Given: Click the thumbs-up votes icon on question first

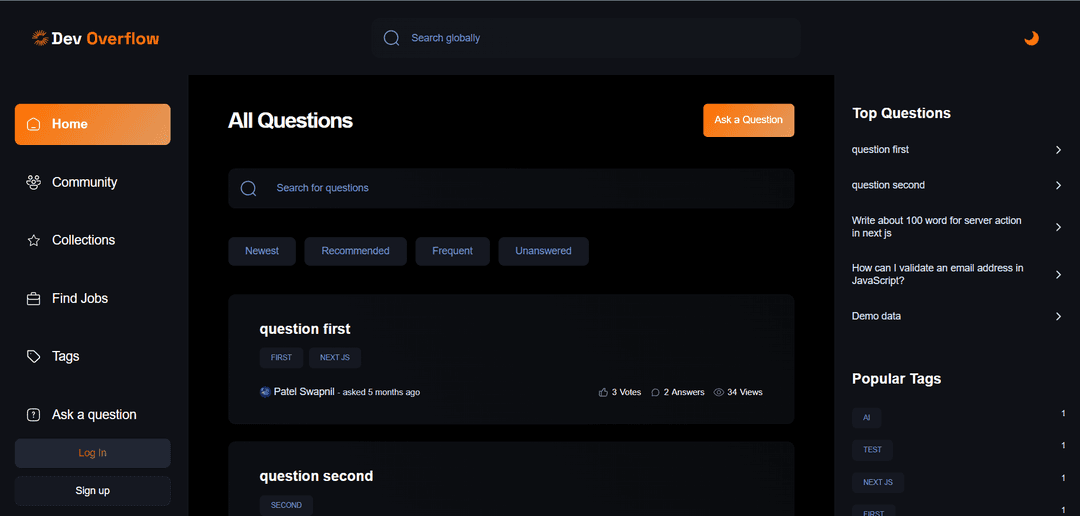Looking at the screenshot, I should click(x=603, y=392).
